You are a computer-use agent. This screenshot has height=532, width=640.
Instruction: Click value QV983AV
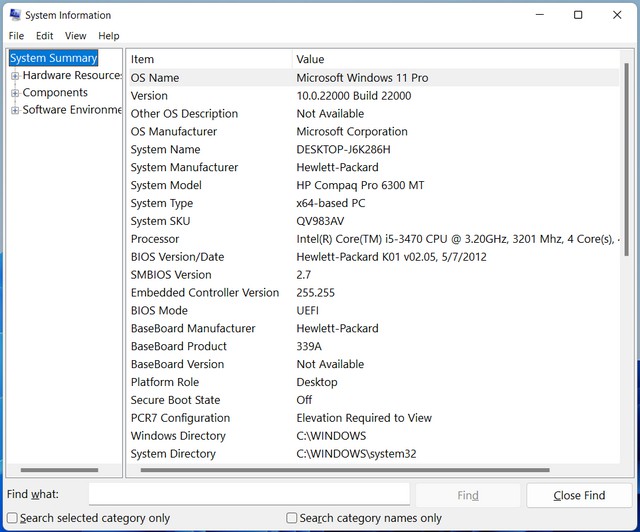pos(320,221)
